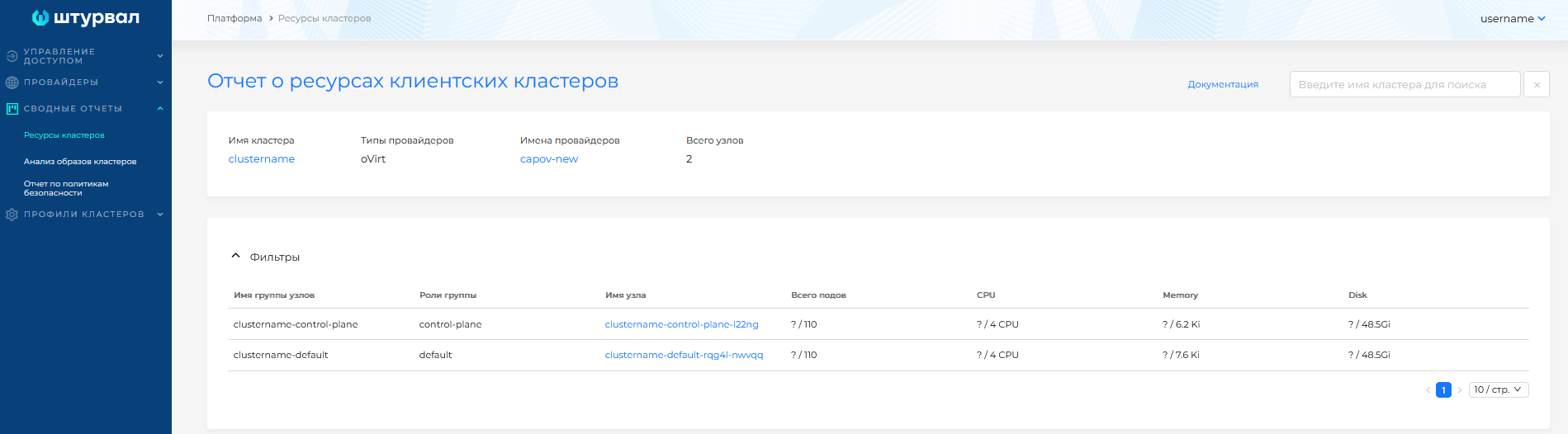Open the Документация link
1568x434 pixels.
click(1223, 84)
